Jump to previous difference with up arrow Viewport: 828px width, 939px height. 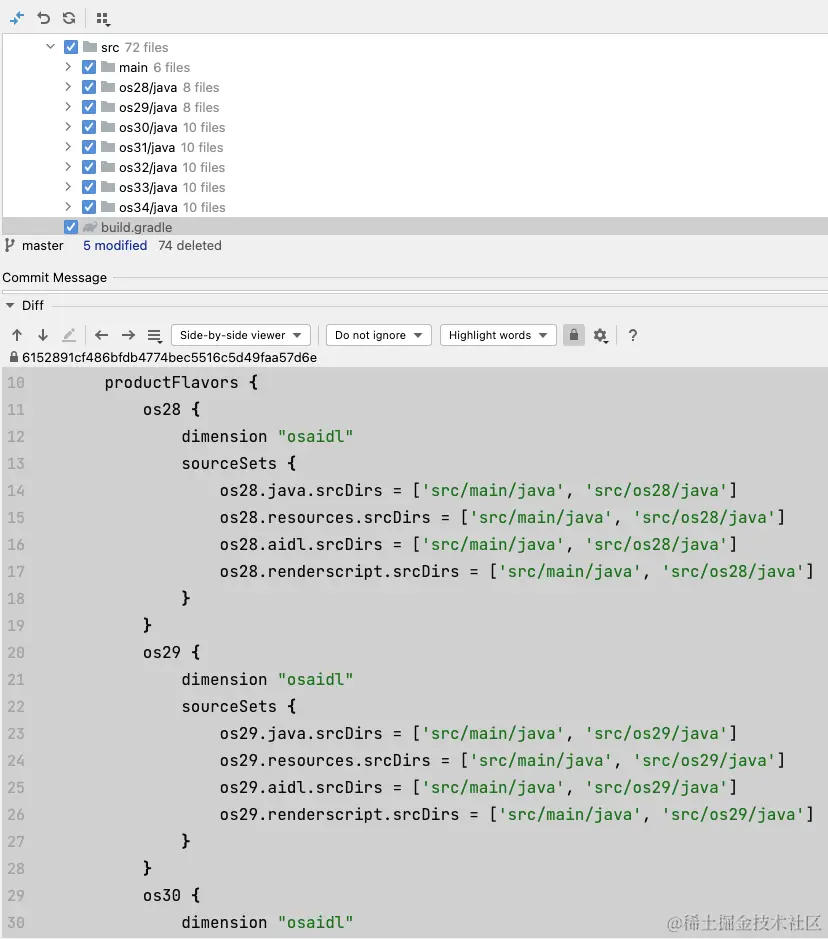pyautogui.click(x=17, y=335)
